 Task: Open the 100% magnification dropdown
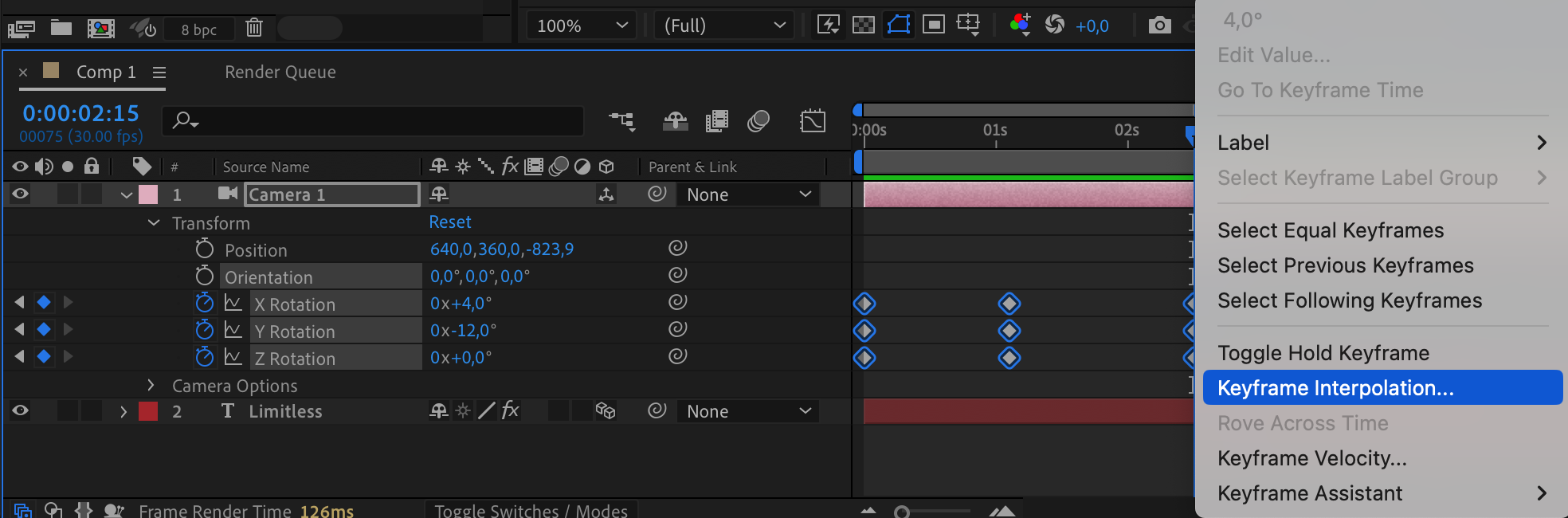point(582,26)
